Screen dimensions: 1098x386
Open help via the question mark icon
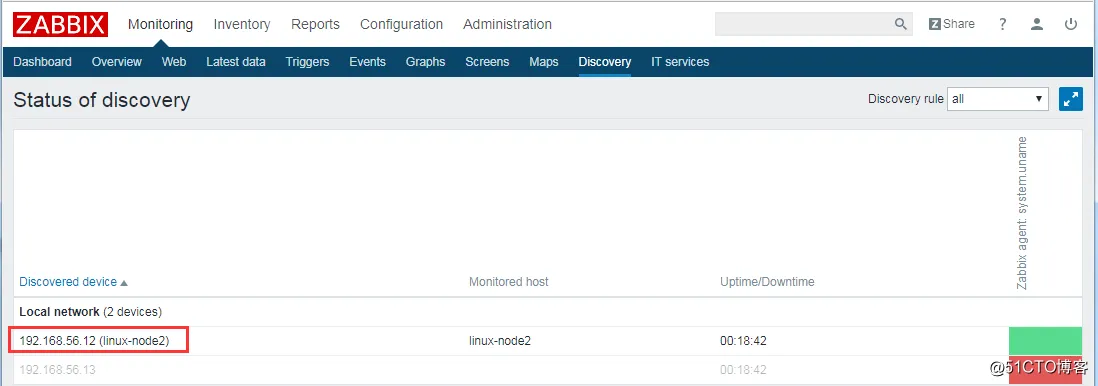(x=1003, y=24)
